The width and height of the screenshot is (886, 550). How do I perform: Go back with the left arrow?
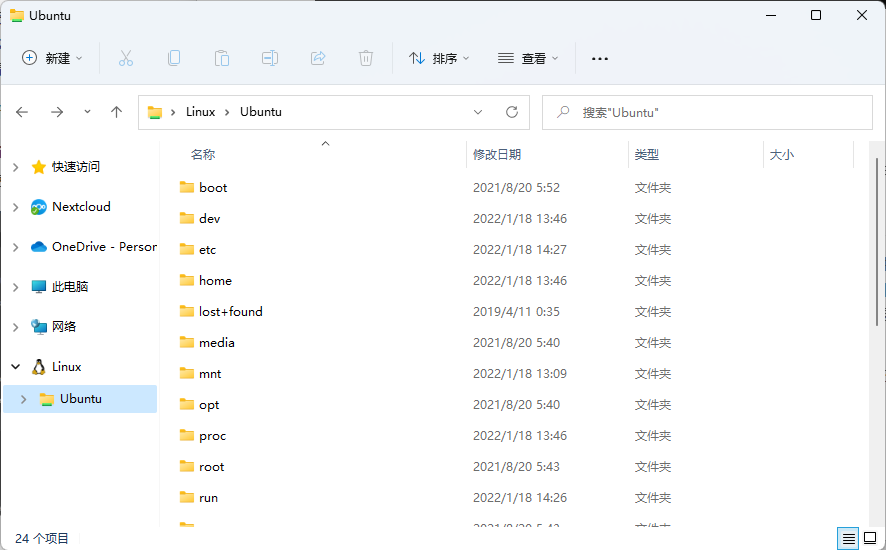tap(22, 112)
